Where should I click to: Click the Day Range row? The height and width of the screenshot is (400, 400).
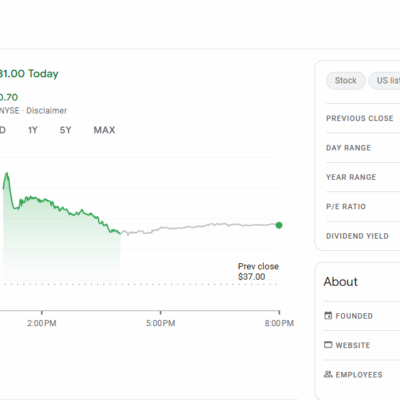coord(363,148)
